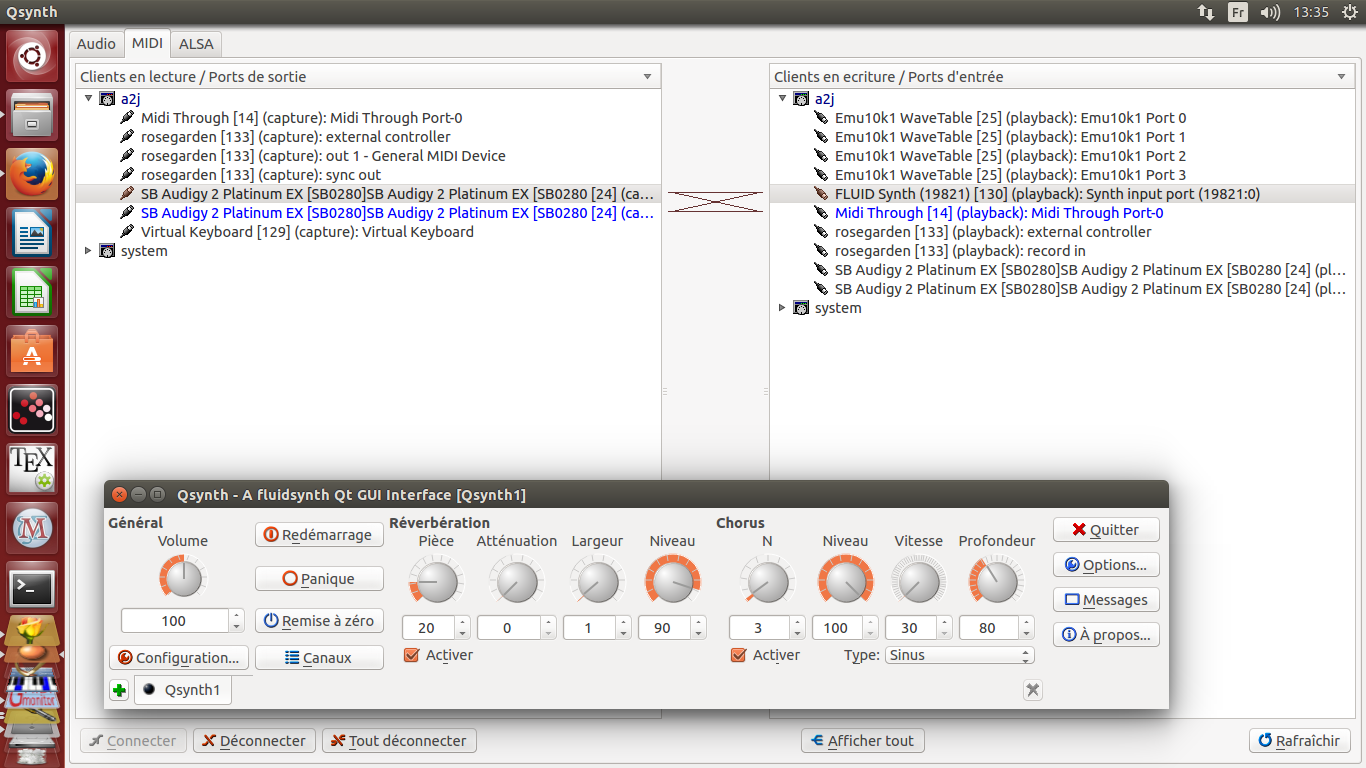Open Ubuntu Software Center from the dock
Image resolution: width=1366 pixels, height=768 pixels.
tap(32, 351)
